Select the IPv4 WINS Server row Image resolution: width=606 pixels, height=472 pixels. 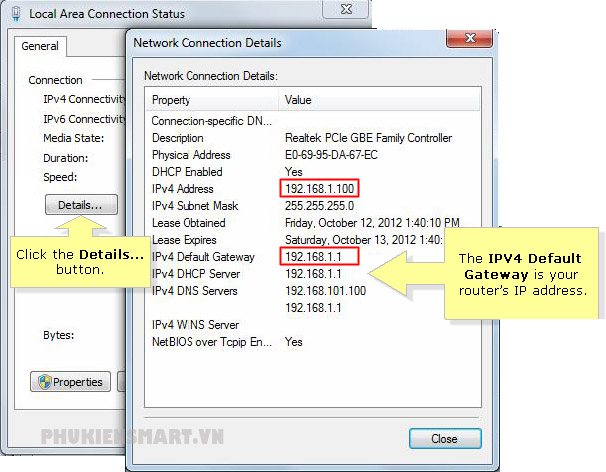click(313, 325)
